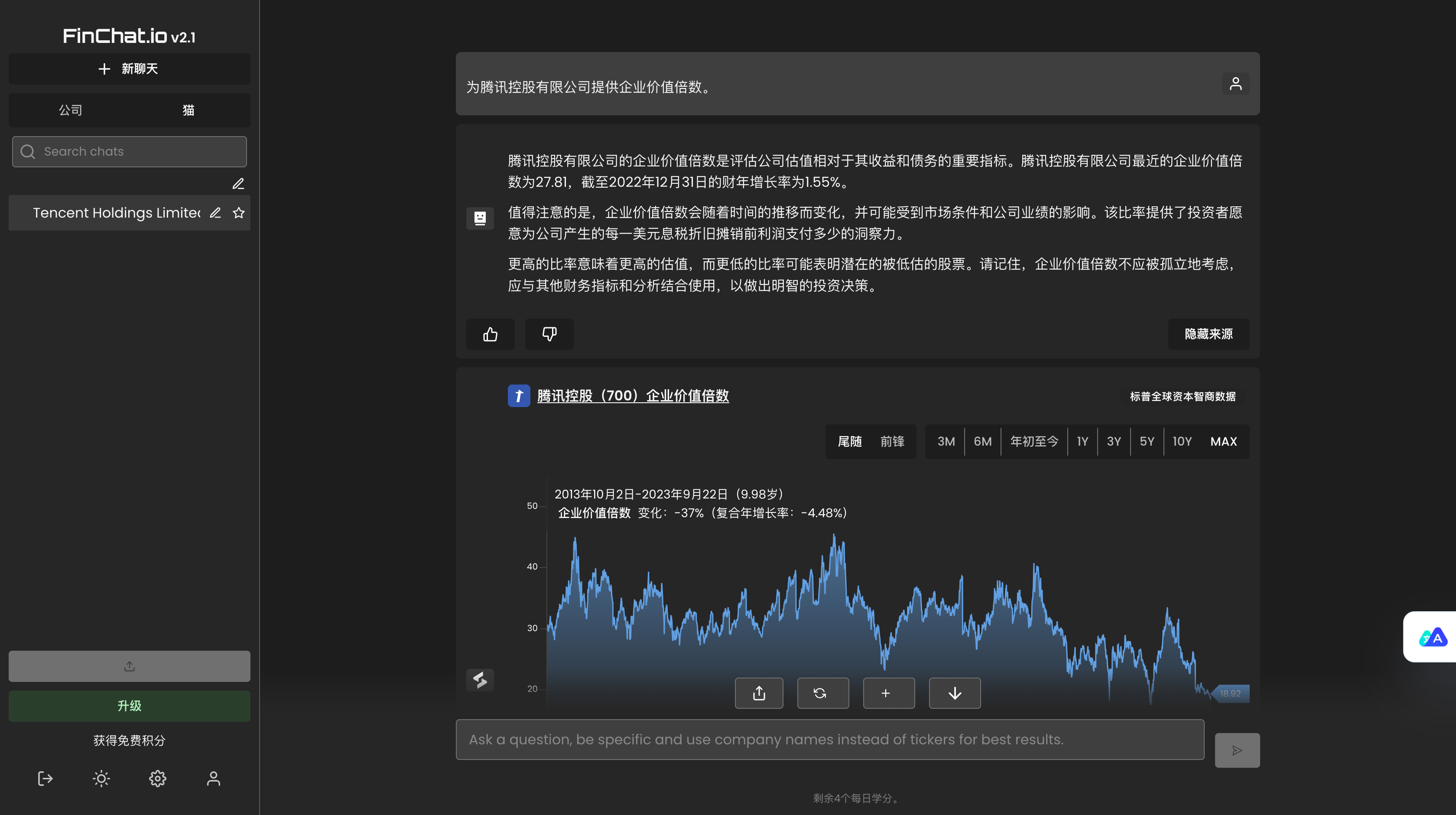Click the share icon below the chart
Viewport: 1456px width, 815px height.
tap(758, 693)
